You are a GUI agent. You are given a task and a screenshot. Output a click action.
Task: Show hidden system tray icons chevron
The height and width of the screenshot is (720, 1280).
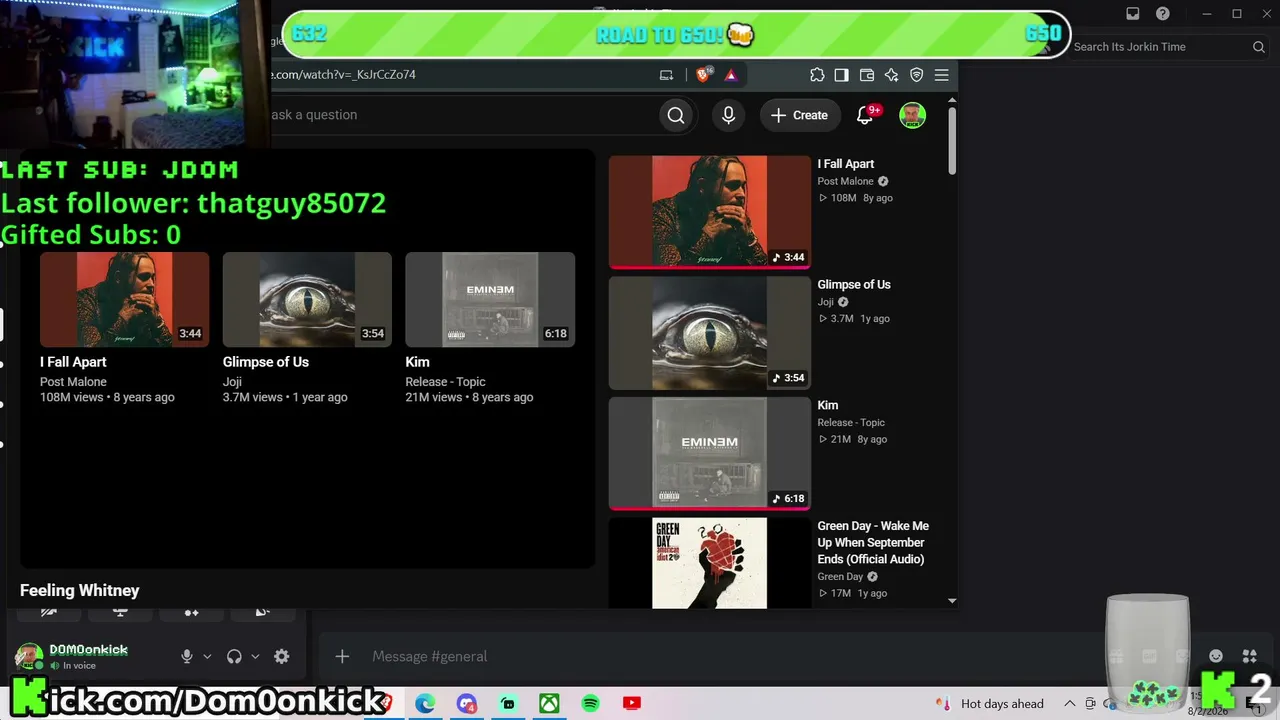tap(1069, 704)
